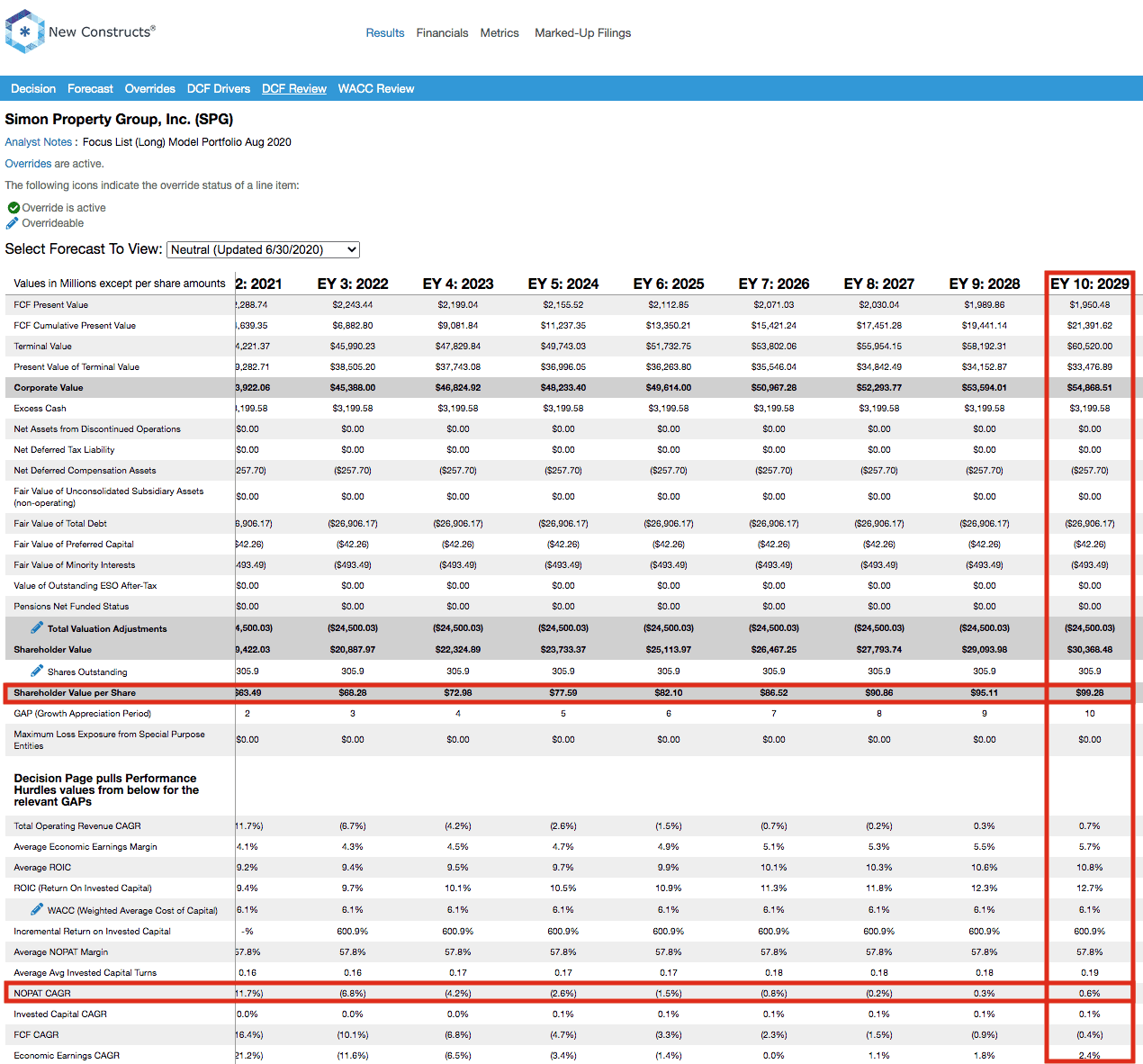Click the 'Excess Cash' row label
The height and width of the screenshot is (1064, 1143).
click(x=40, y=409)
